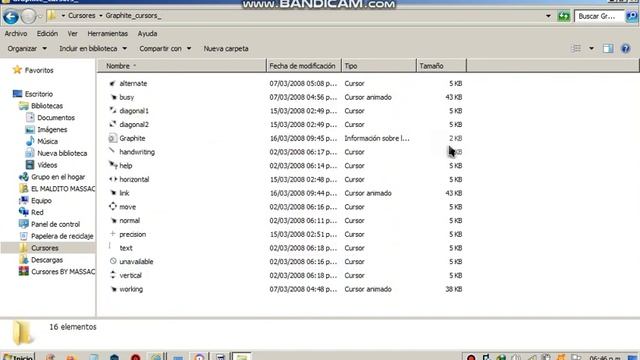This screenshot has height=360, width=640.
Task: Sort by Nombre column header
Action: tap(182, 66)
